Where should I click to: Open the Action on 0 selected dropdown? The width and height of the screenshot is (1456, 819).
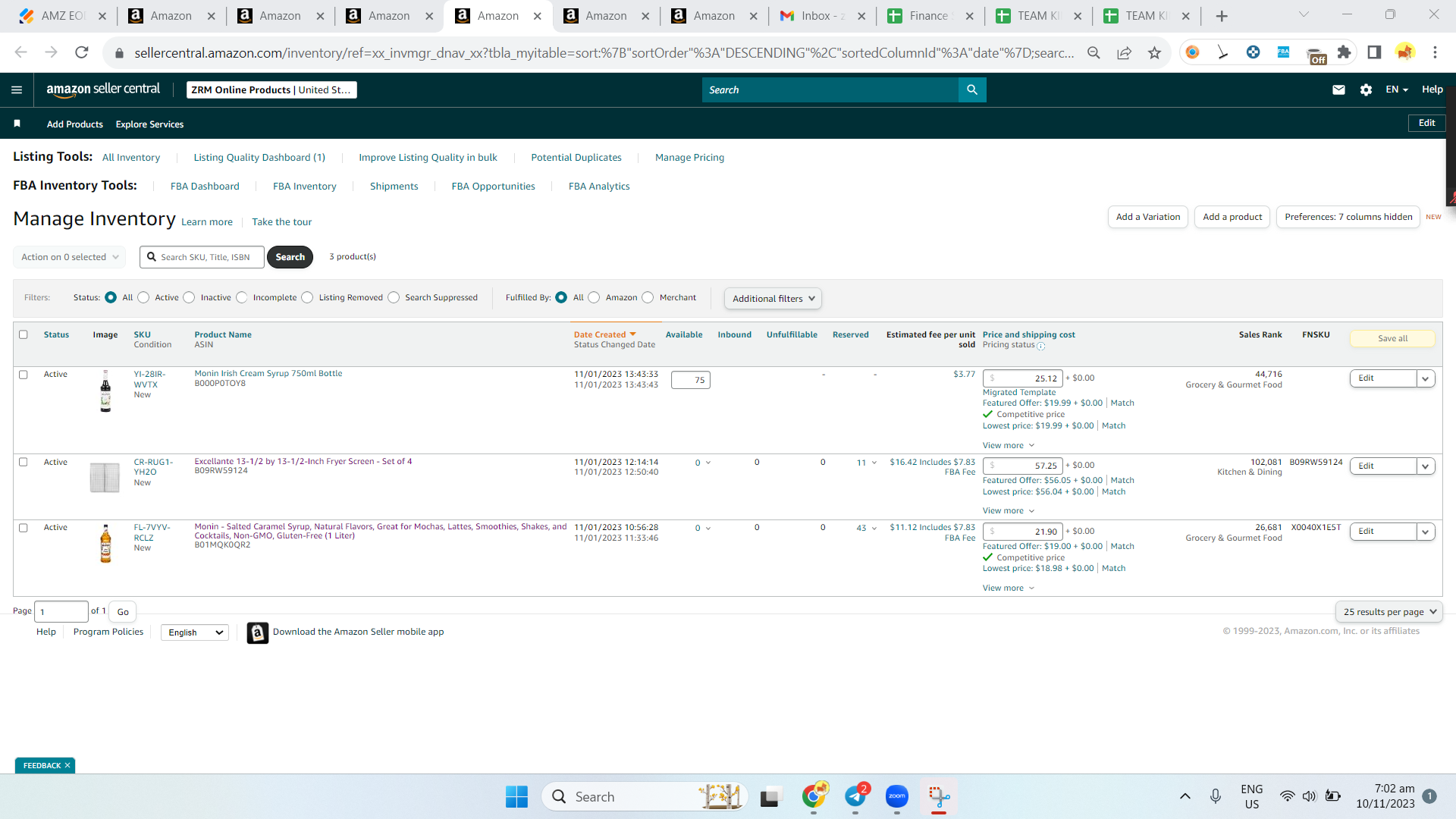[70, 257]
